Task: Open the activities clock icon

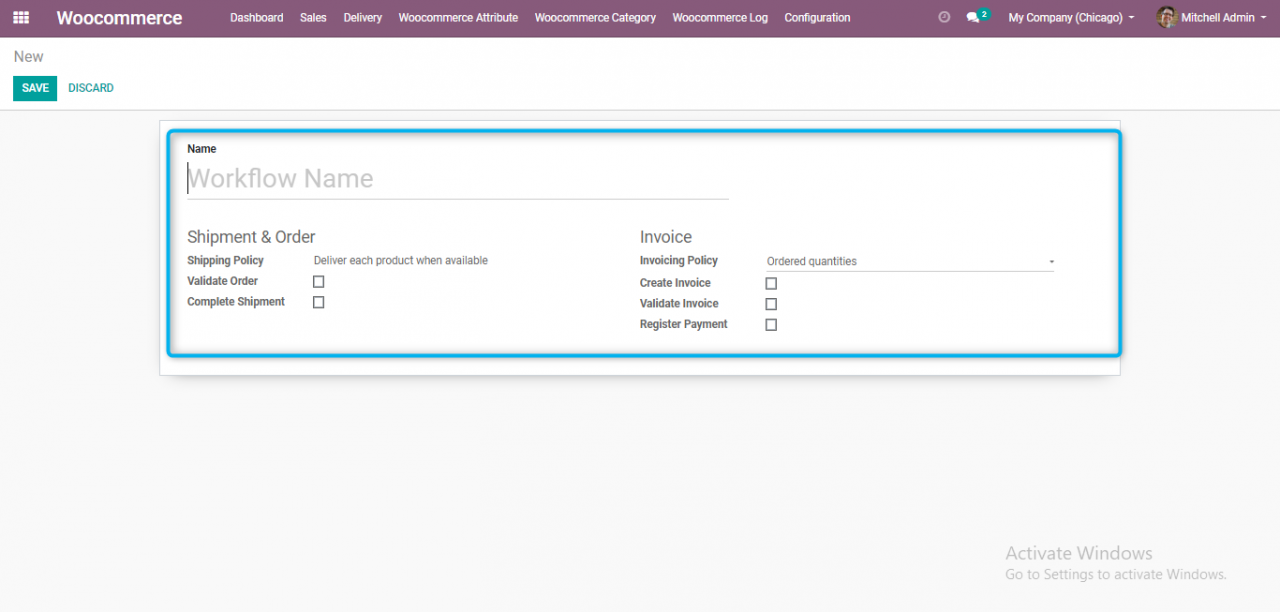Action: click(x=943, y=17)
